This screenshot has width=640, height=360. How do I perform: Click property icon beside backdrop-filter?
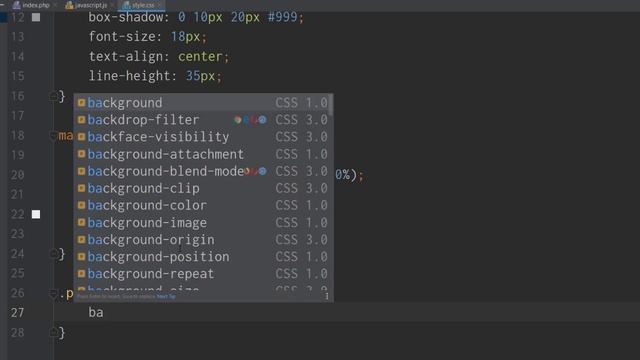pos(81,120)
